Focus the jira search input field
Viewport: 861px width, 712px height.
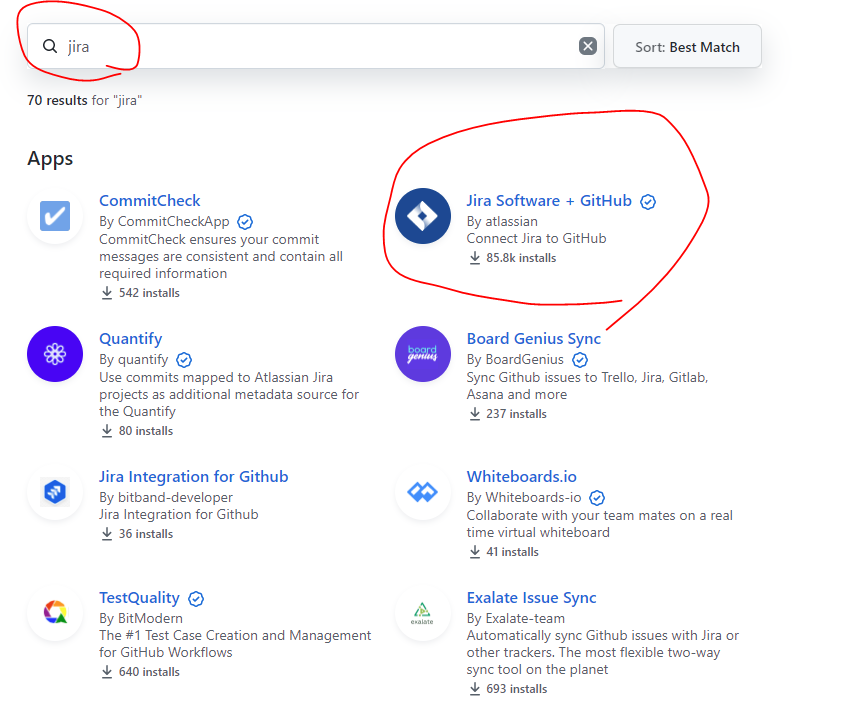(x=316, y=46)
